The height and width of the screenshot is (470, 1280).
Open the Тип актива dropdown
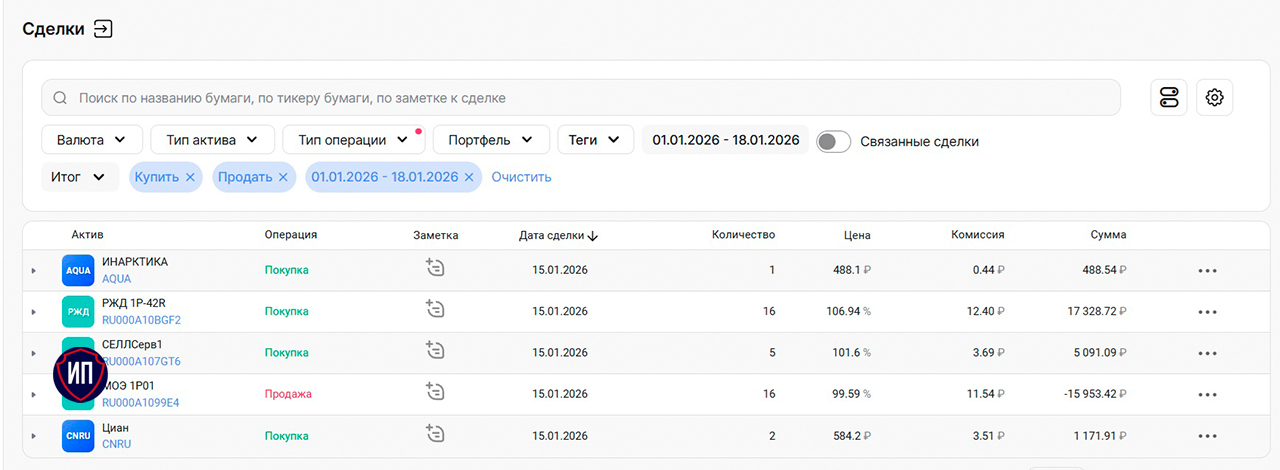click(212, 140)
